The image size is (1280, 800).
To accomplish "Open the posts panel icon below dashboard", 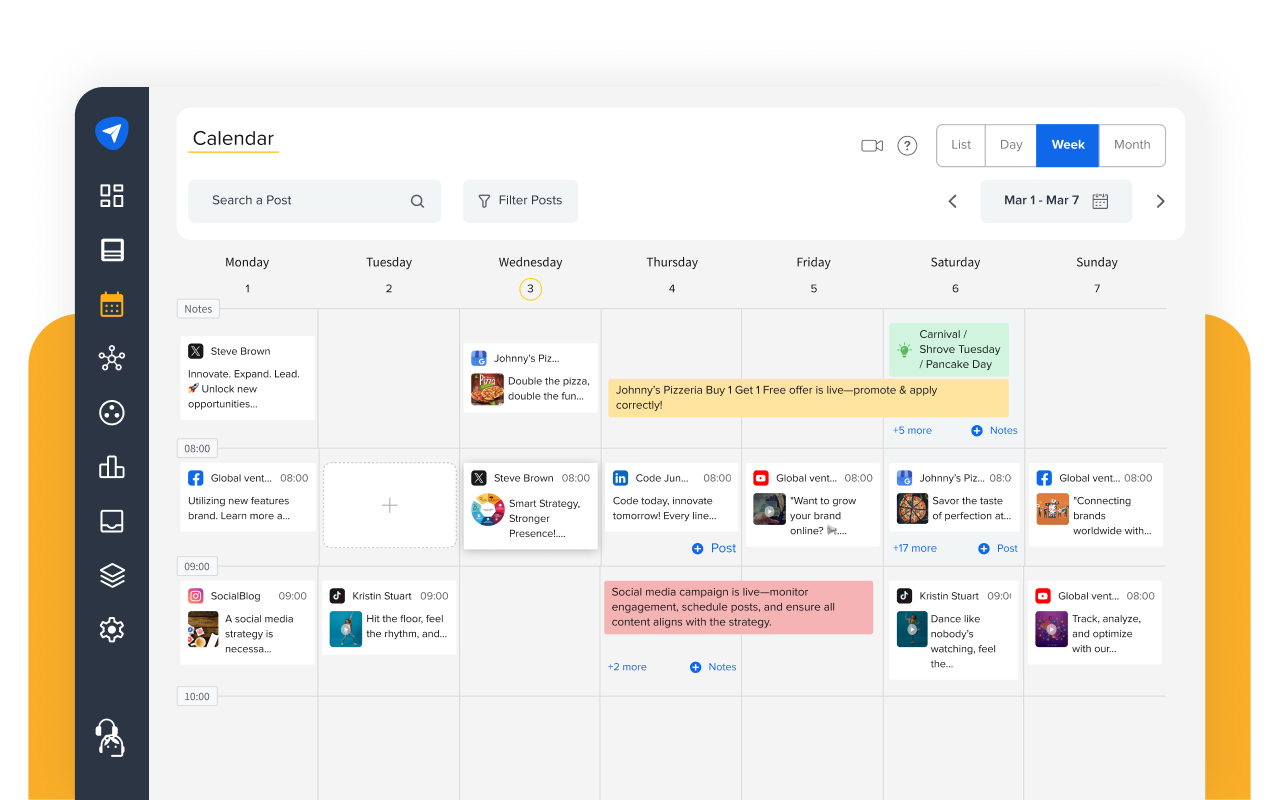I will (x=112, y=250).
